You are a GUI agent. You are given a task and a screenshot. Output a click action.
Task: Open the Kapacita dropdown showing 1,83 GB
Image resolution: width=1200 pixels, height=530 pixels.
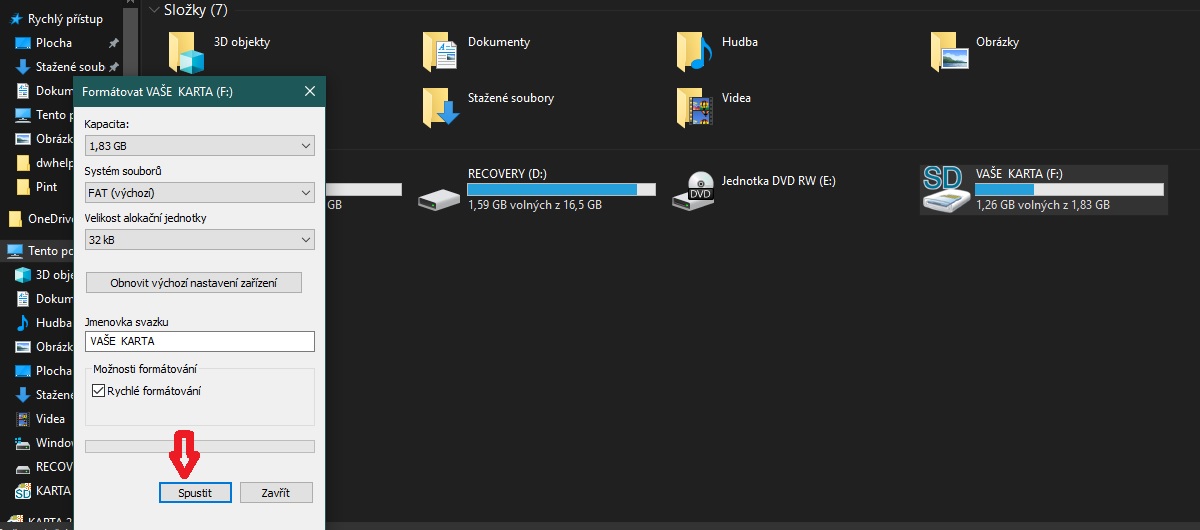[200, 146]
